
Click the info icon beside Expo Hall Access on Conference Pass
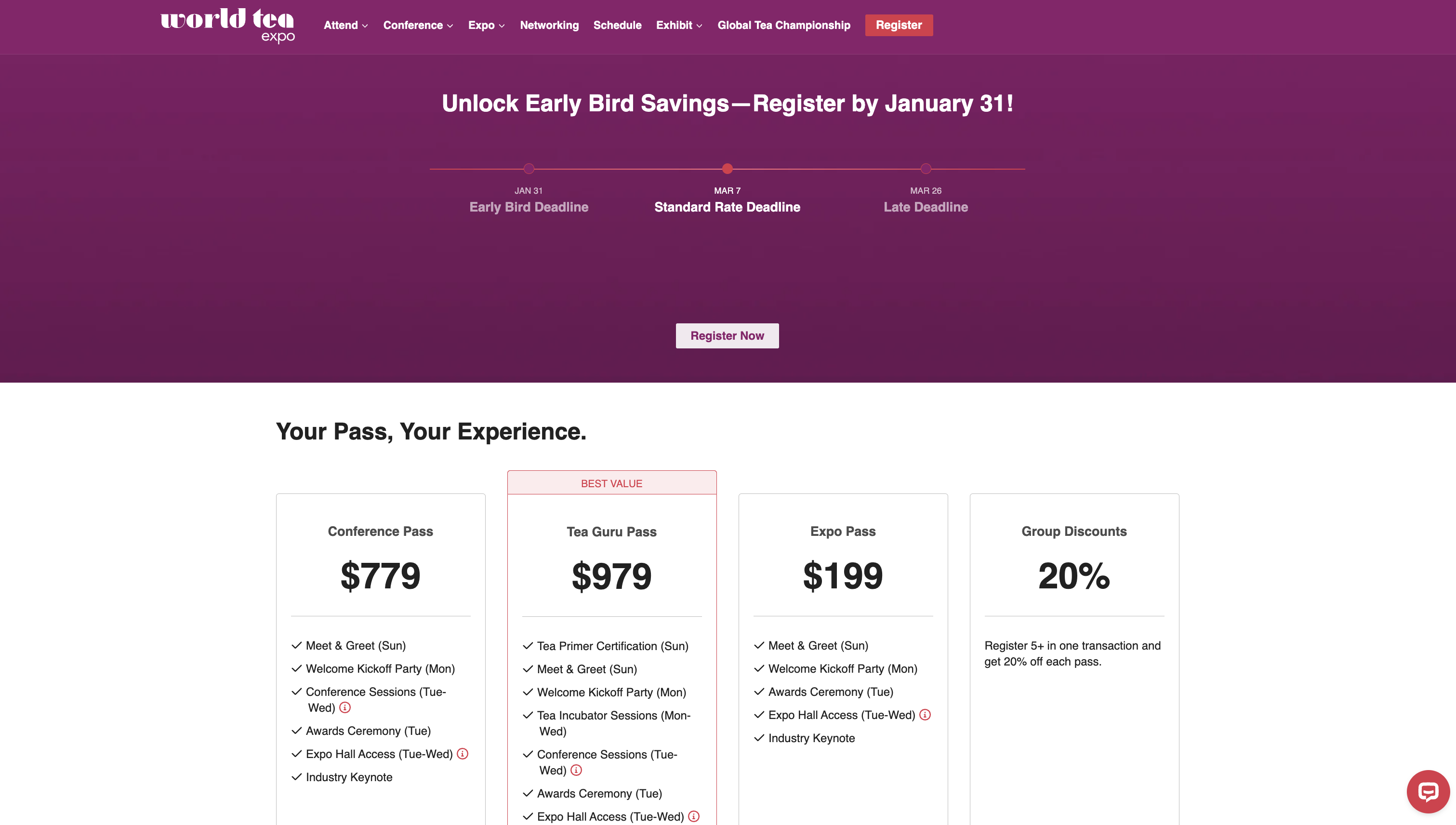(463, 754)
